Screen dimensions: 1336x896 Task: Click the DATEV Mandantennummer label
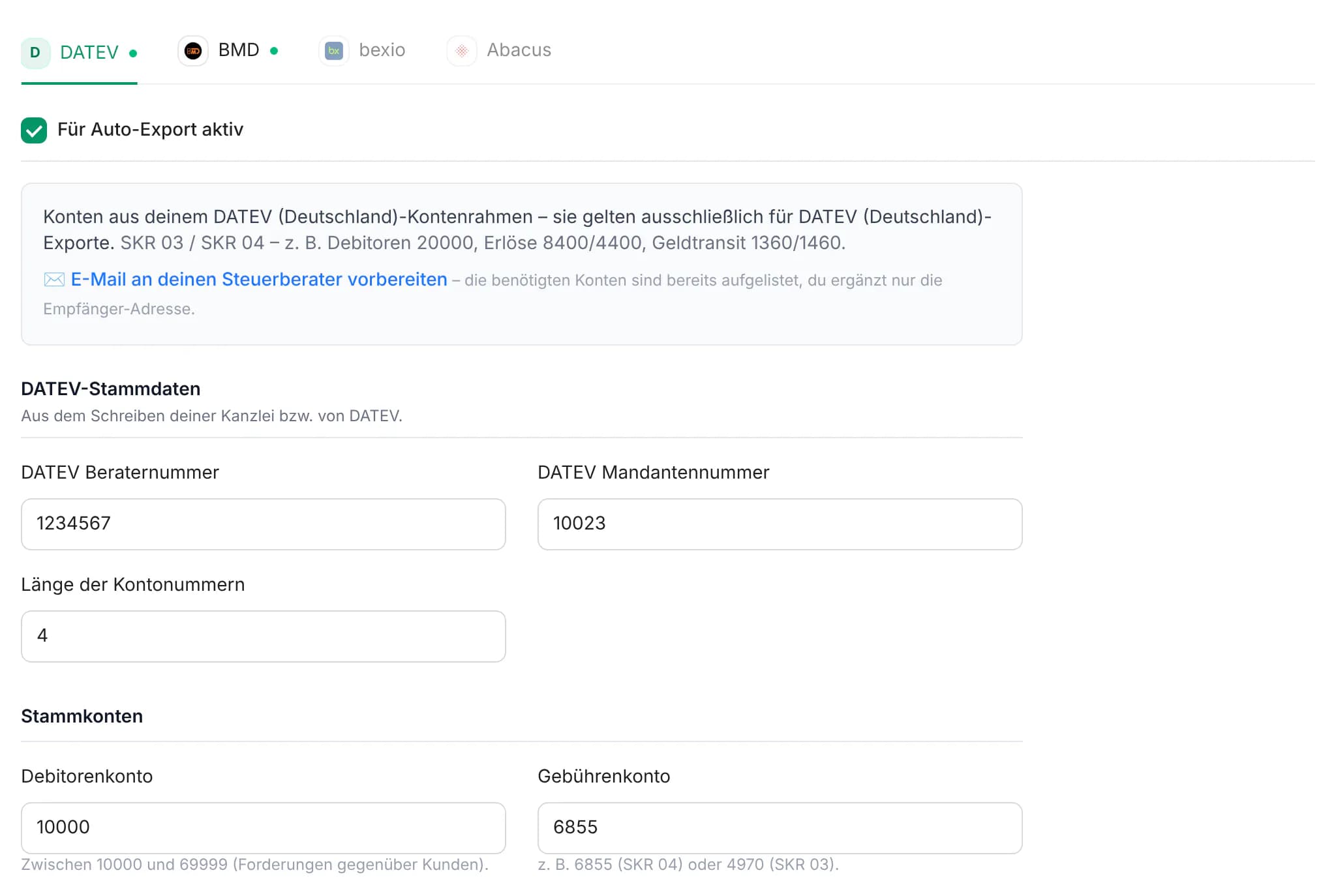coord(654,472)
